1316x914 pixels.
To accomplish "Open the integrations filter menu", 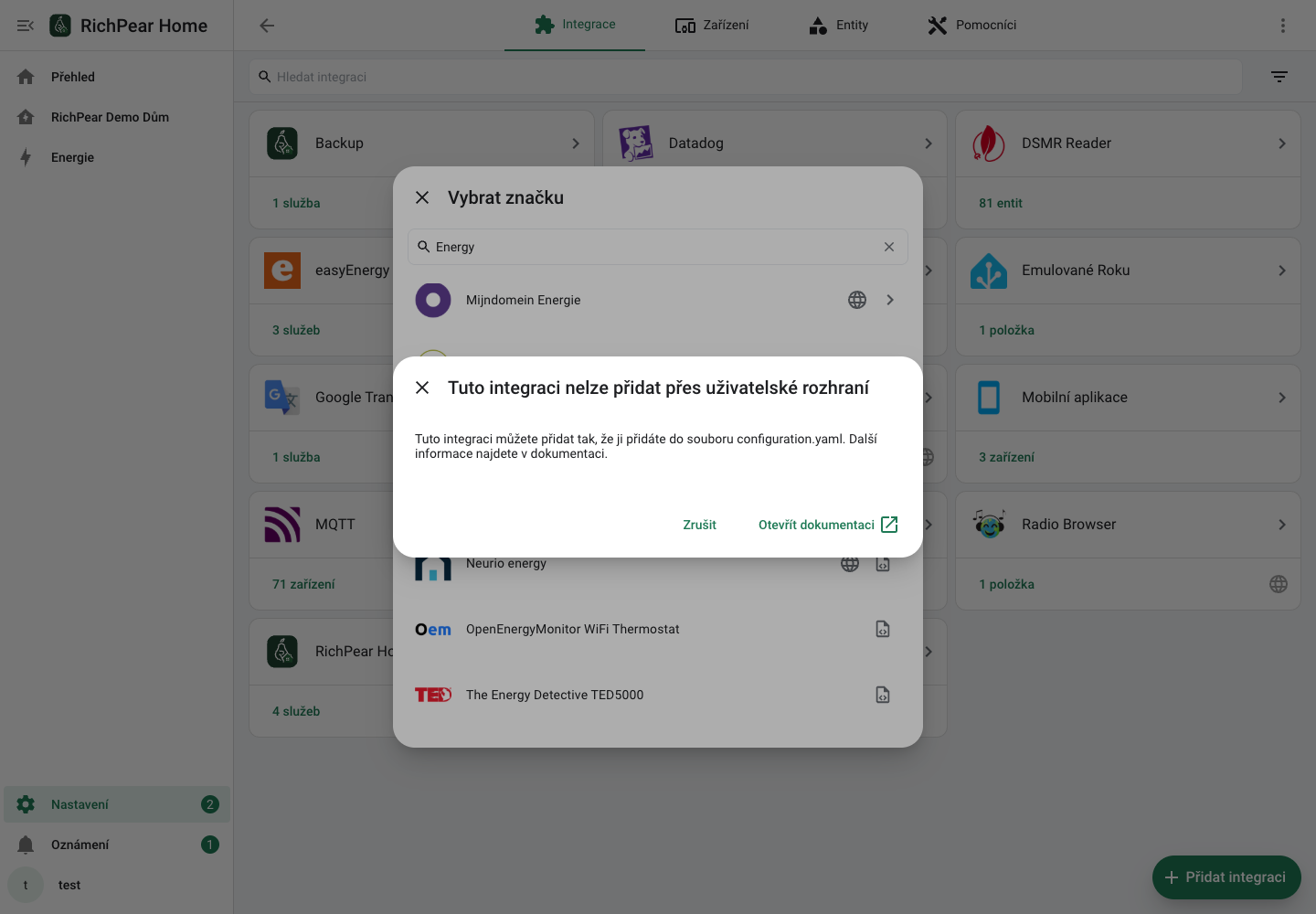I will tap(1279, 77).
